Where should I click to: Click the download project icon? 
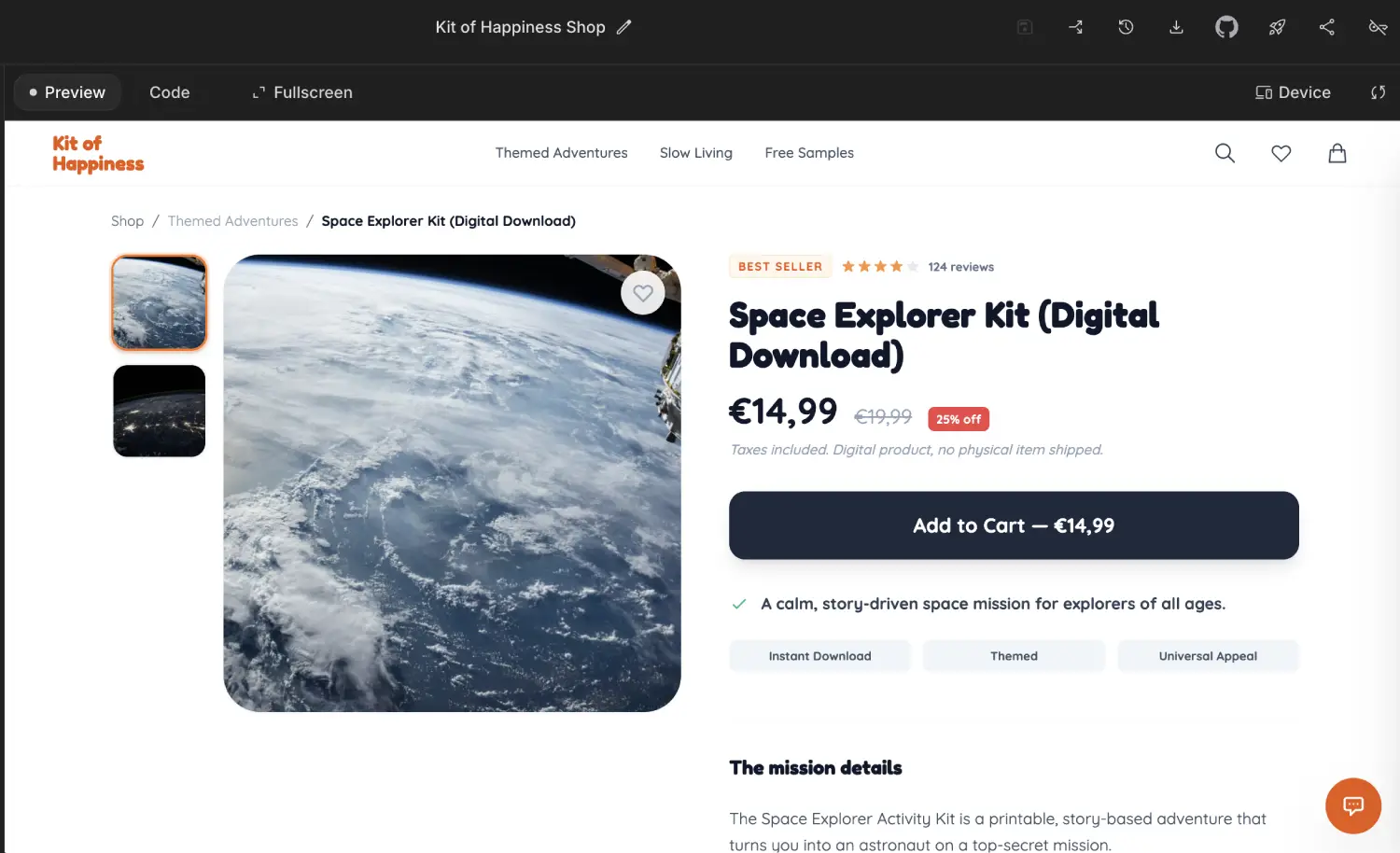[1176, 27]
